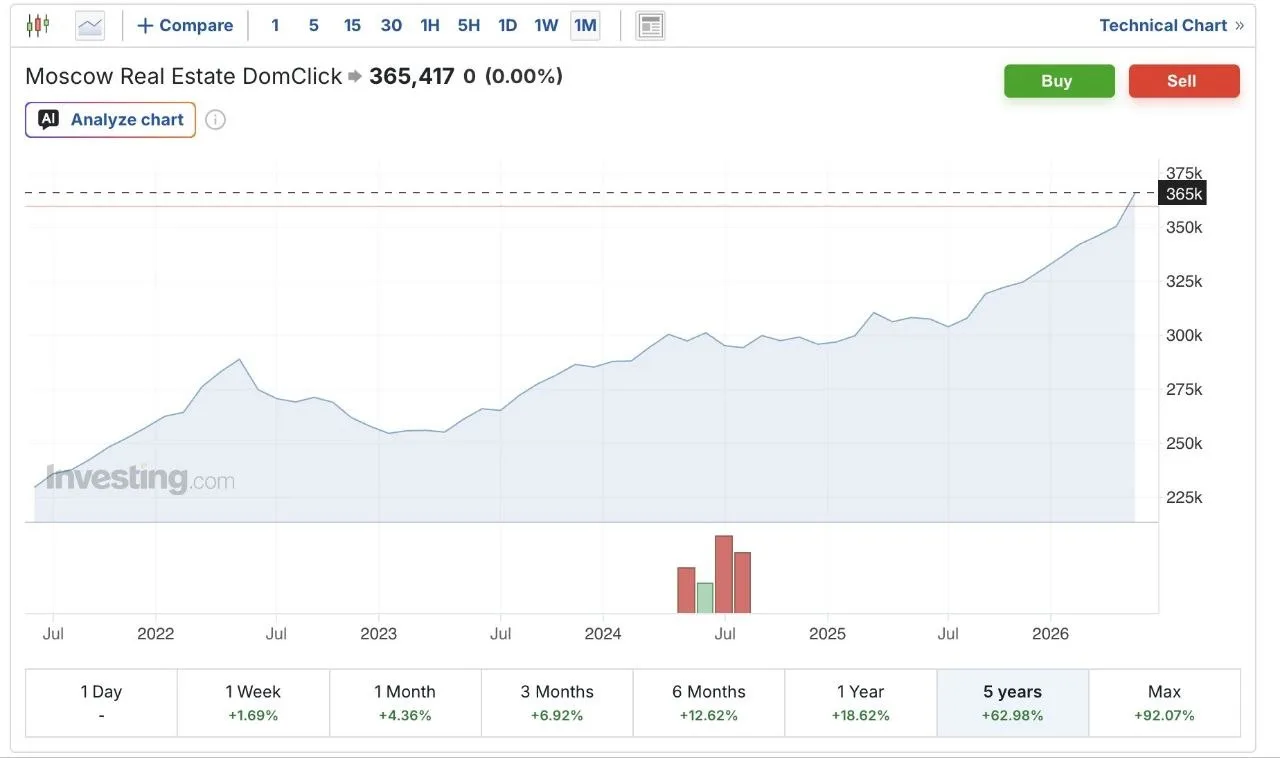Viewport: 1280px width, 758px height.
Task: Select the Max range tab
Action: 1165,702
